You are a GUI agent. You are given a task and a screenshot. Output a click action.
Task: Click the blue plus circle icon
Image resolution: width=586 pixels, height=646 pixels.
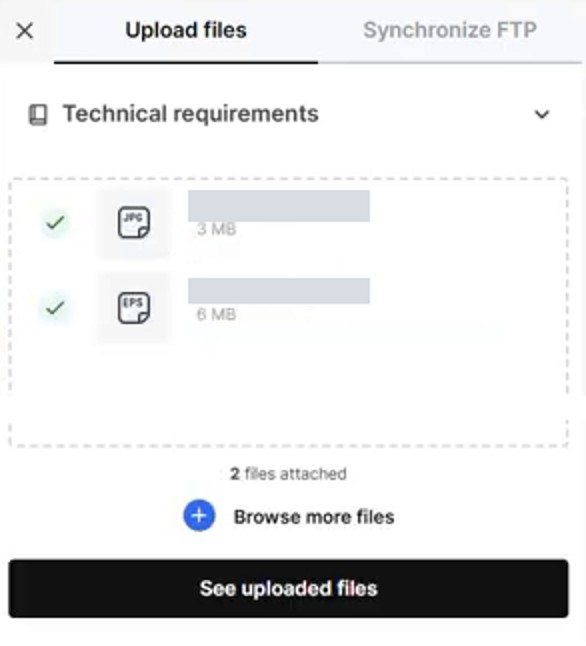tap(199, 515)
